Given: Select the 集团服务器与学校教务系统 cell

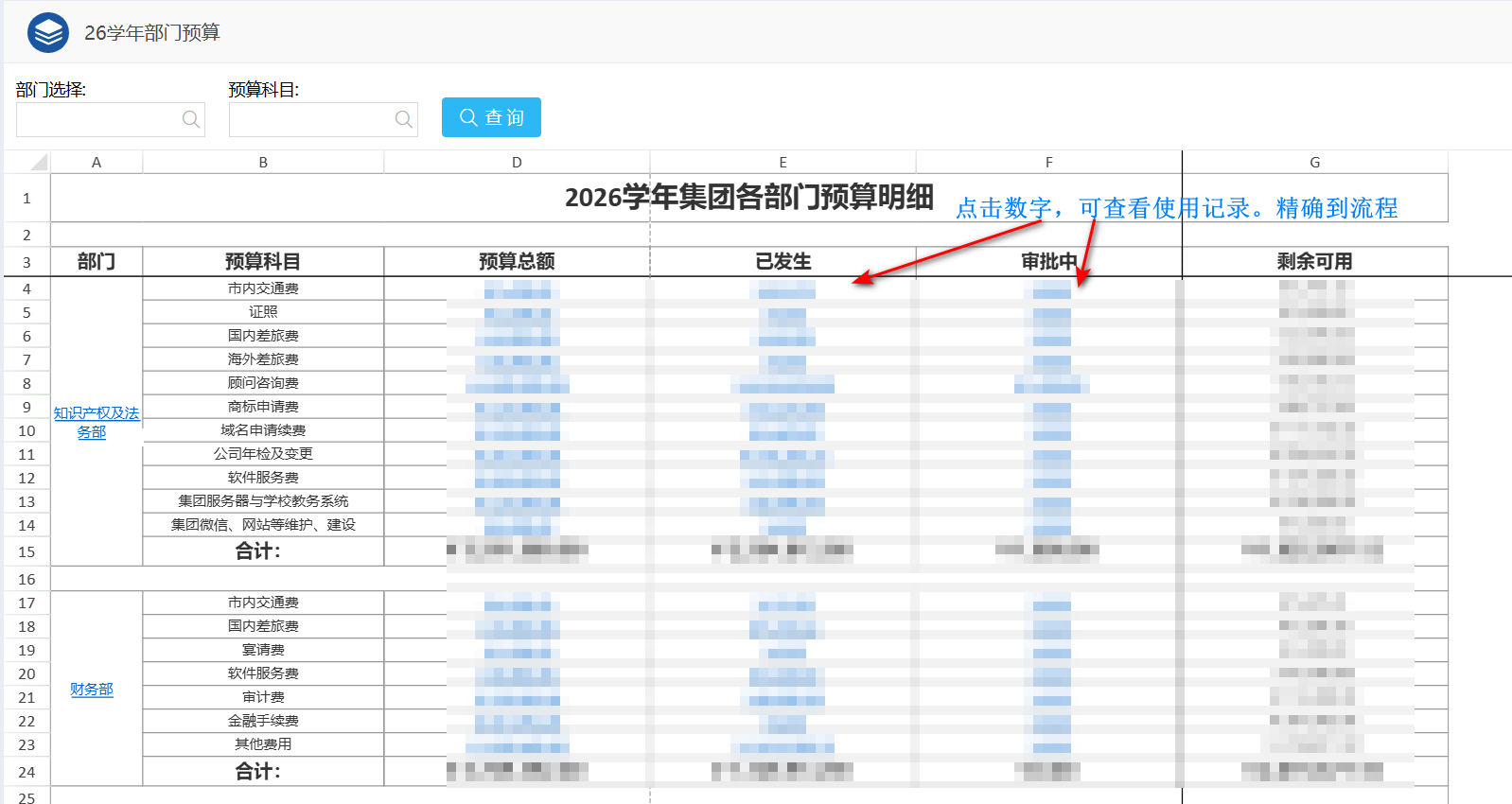Looking at the screenshot, I should point(263,501).
